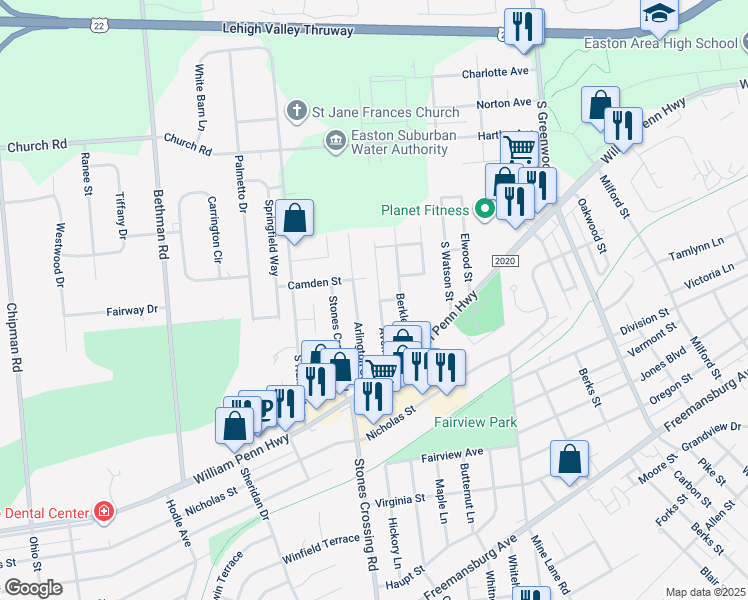Click the Ranee St label
Viewport: 748px width, 600px height.
(x=86, y=174)
